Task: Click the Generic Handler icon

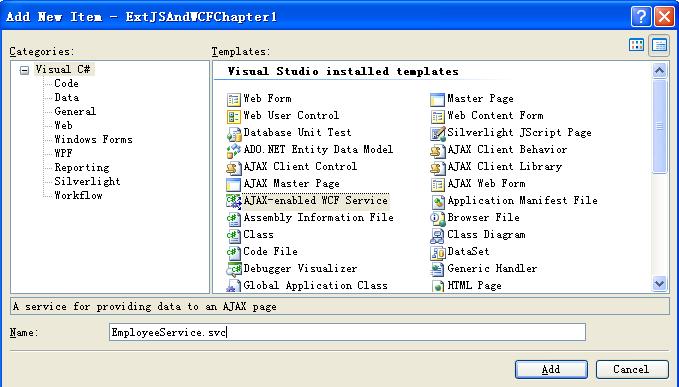Action: (437, 269)
